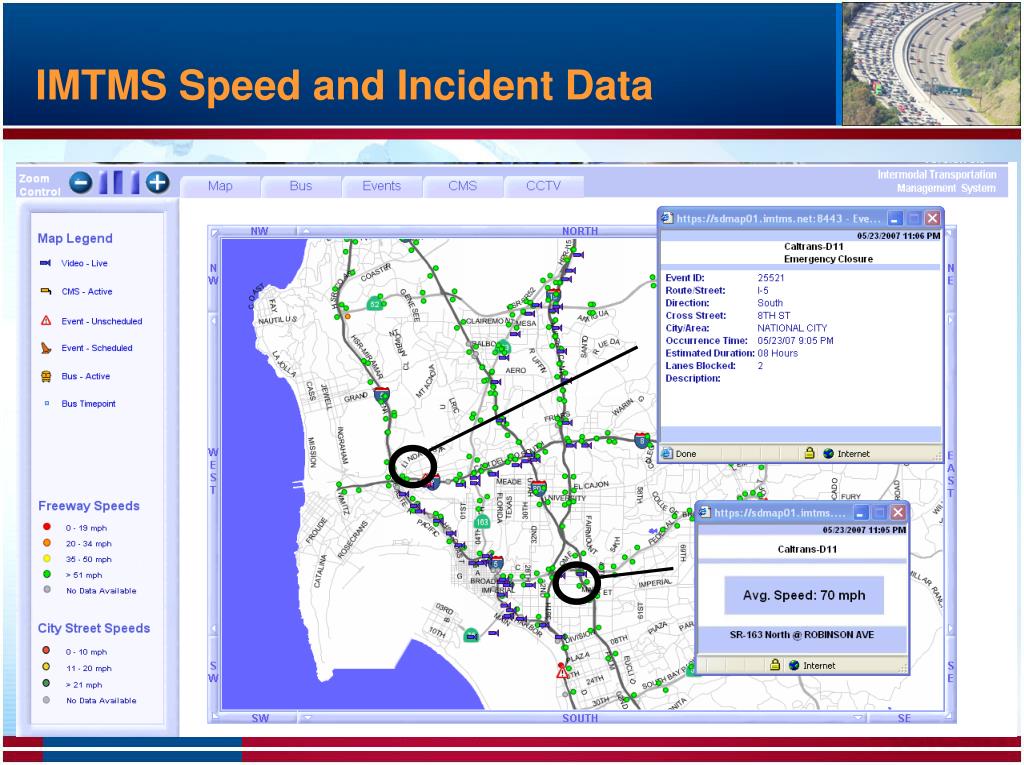Click the SR-163 route shield on map
The width and height of the screenshot is (1024, 765).
tap(482, 521)
